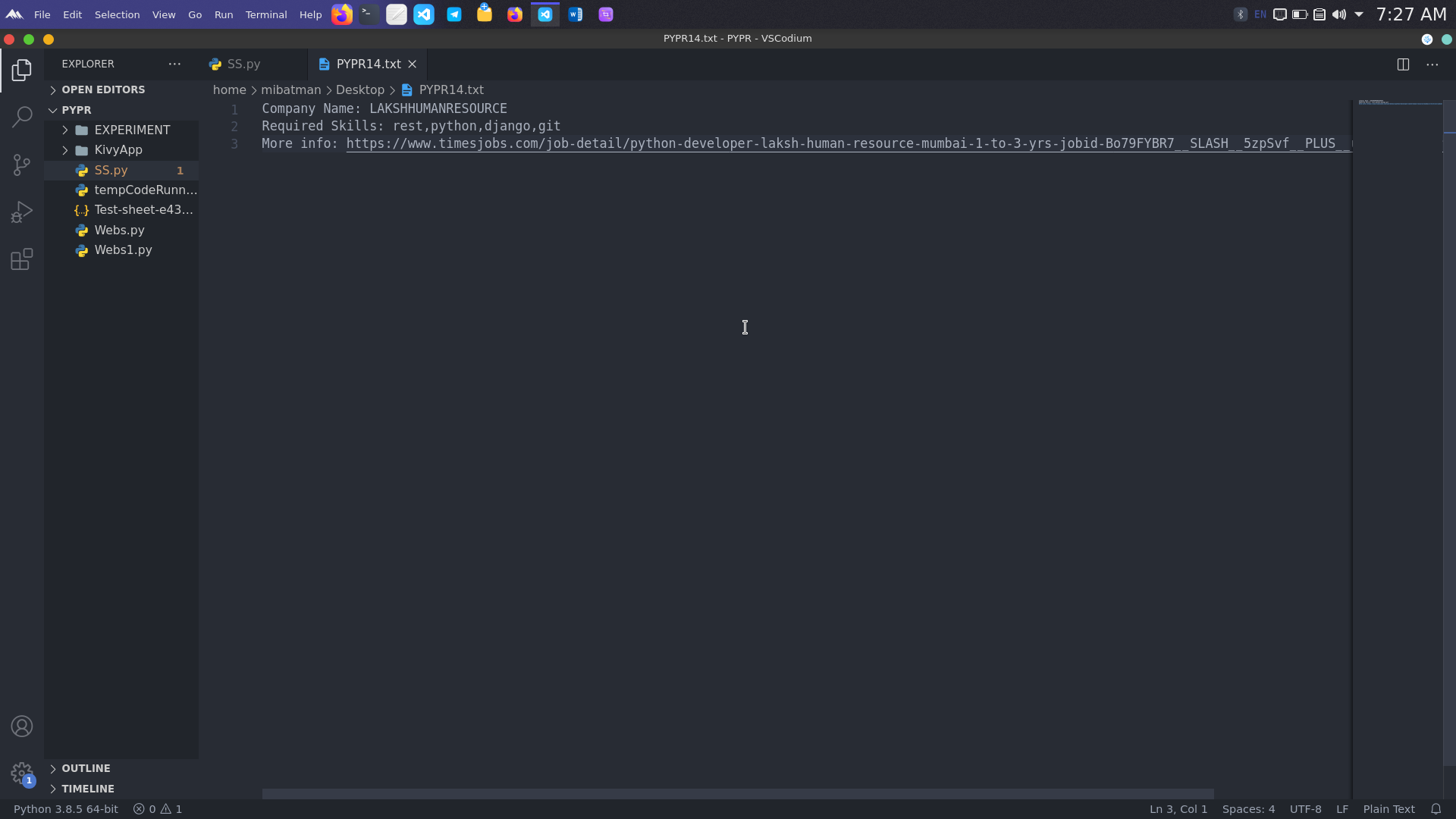Switch to the SS.py editor tab
1456x819 pixels.
point(243,64)
